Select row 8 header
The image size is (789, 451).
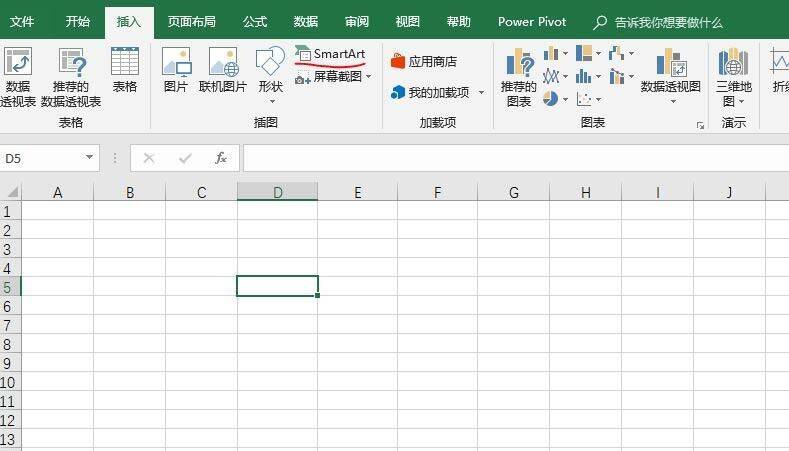pyautogui.click(x=10, y=344)
